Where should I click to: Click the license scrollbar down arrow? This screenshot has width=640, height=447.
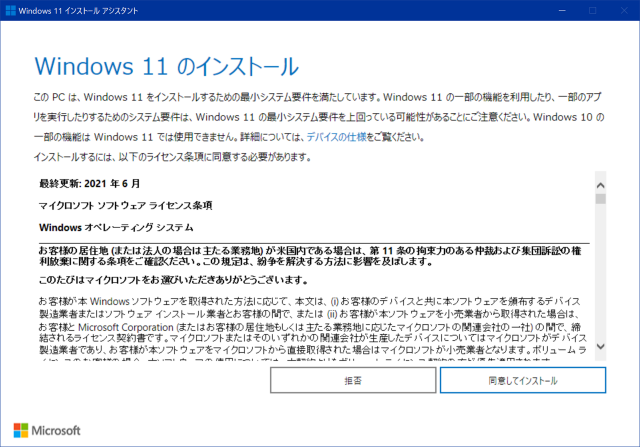click(600, 346)
